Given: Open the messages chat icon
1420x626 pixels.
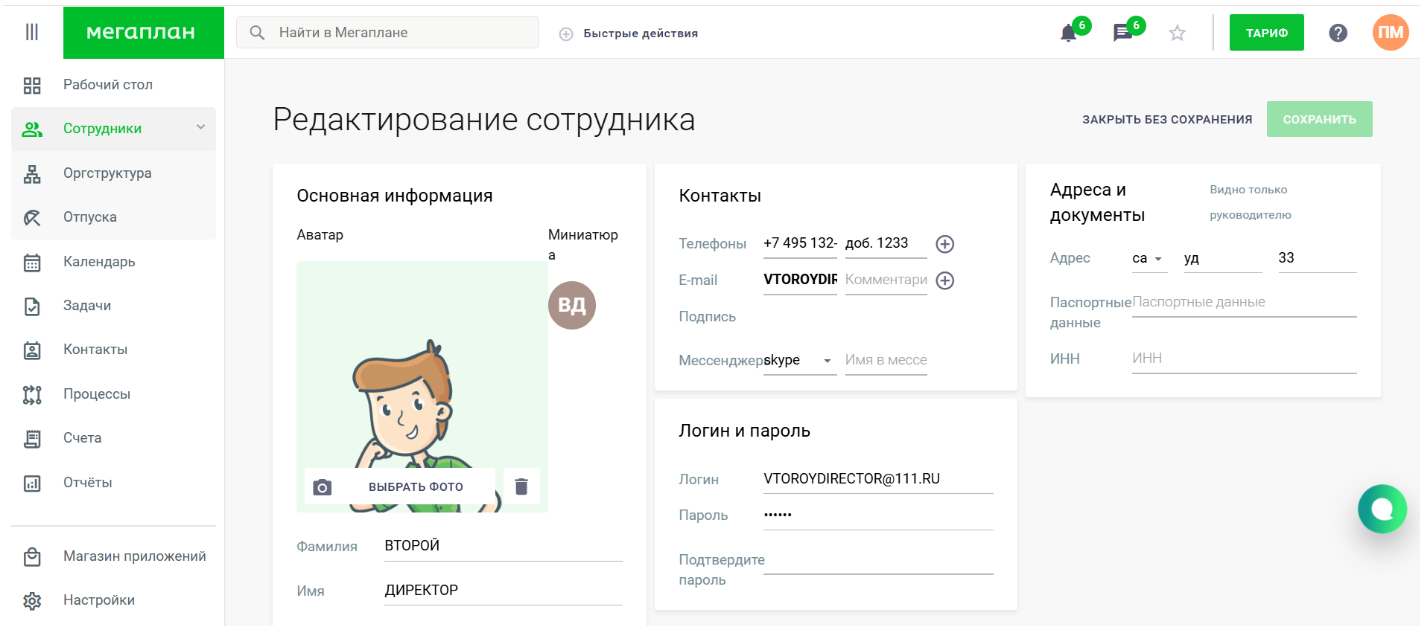Looking at the screenshot, I should (x=1123, y=33).
